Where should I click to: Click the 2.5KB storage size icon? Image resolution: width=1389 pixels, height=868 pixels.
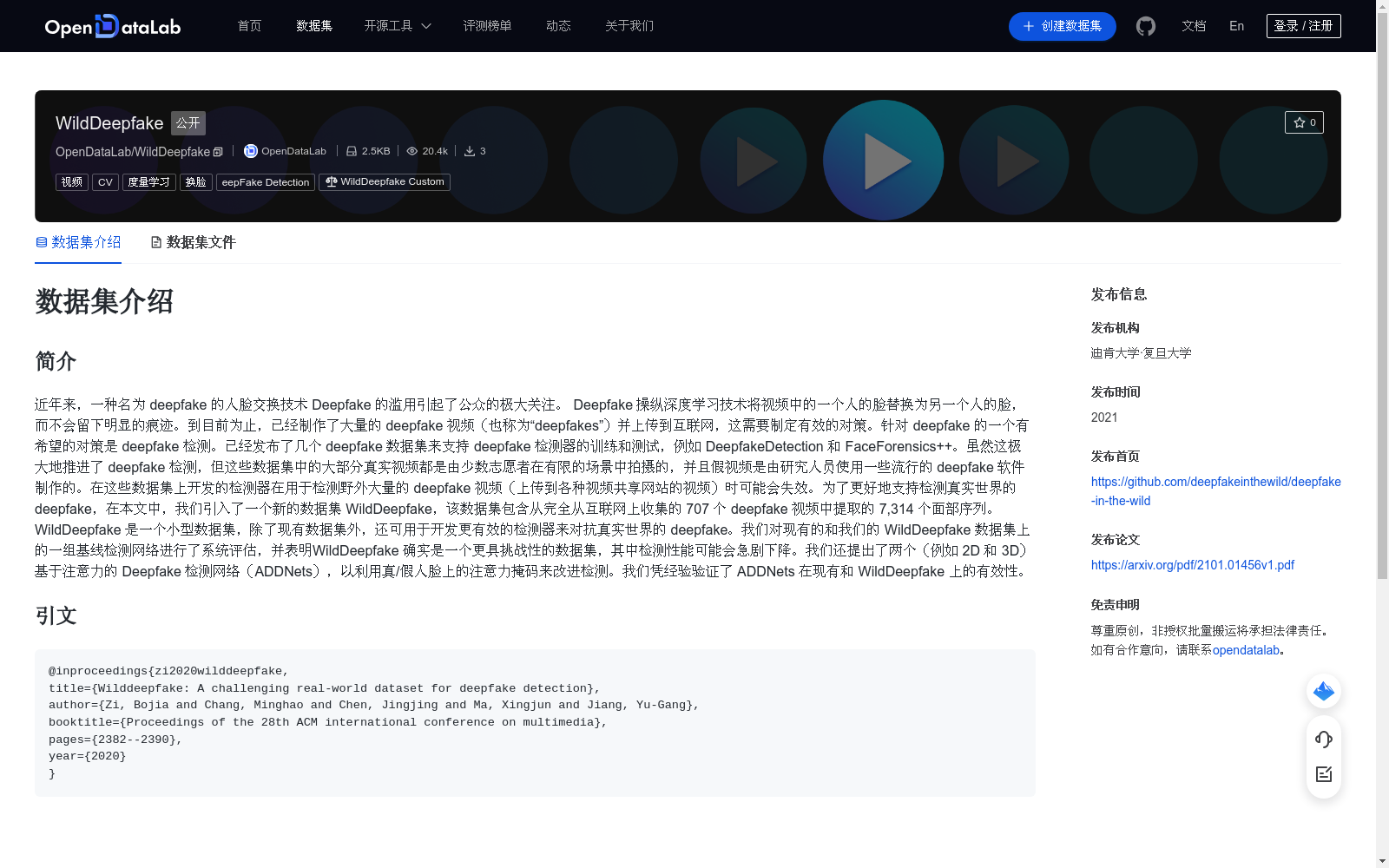[352, 151]
